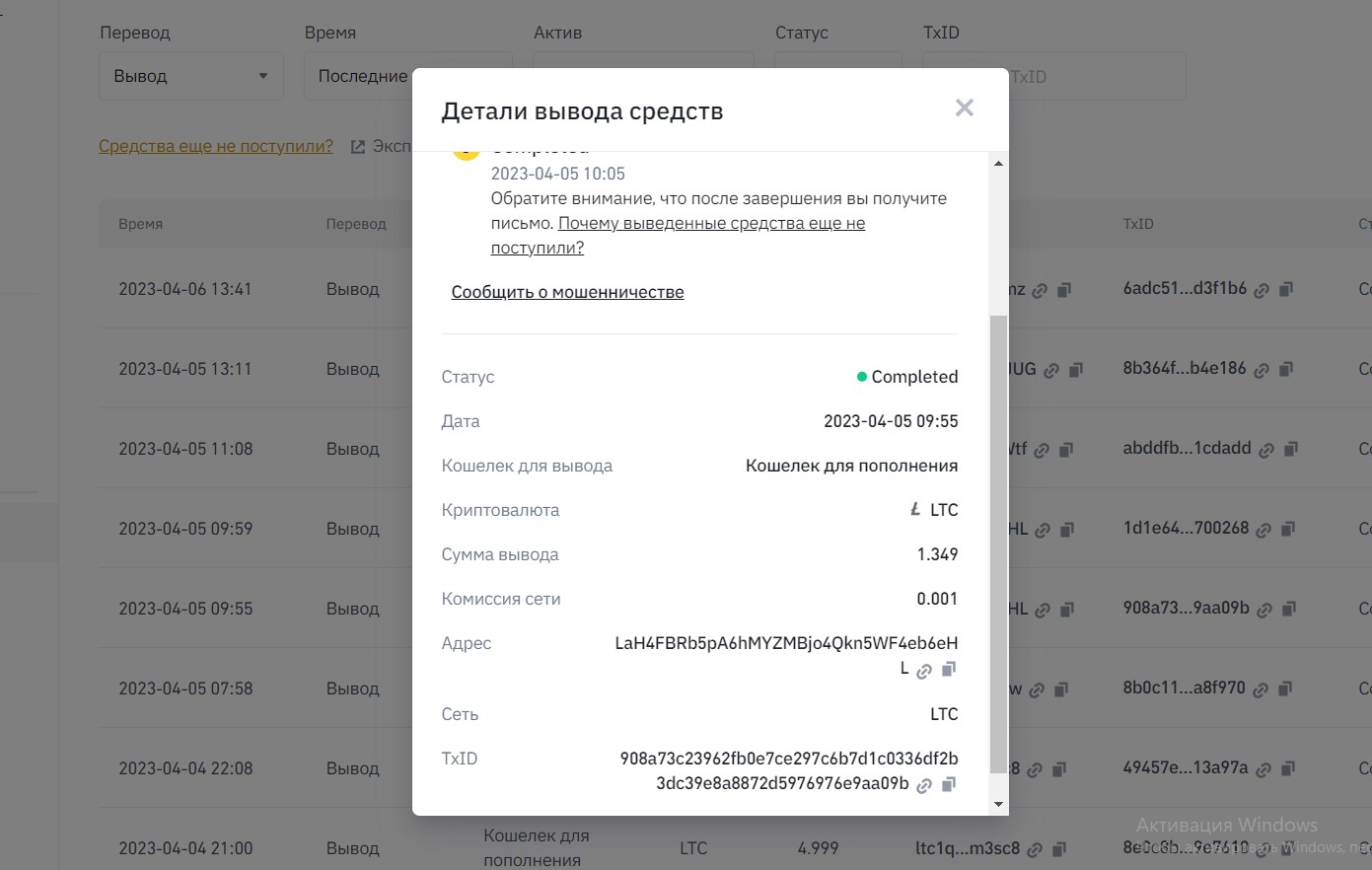This screenshot has width=1372, height=870.
Task: Click the 'Перевод' column header in table
Action: click(356, 224)
